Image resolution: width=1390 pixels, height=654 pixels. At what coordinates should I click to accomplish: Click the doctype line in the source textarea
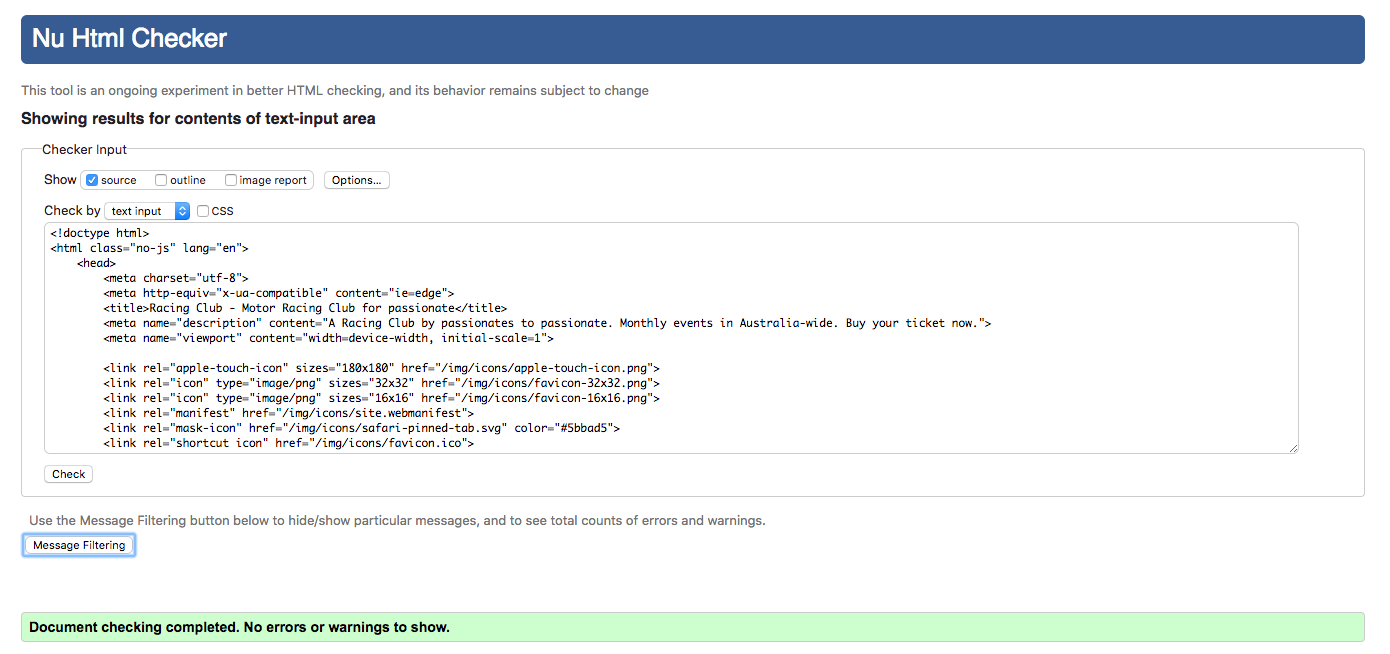(100, 233)
